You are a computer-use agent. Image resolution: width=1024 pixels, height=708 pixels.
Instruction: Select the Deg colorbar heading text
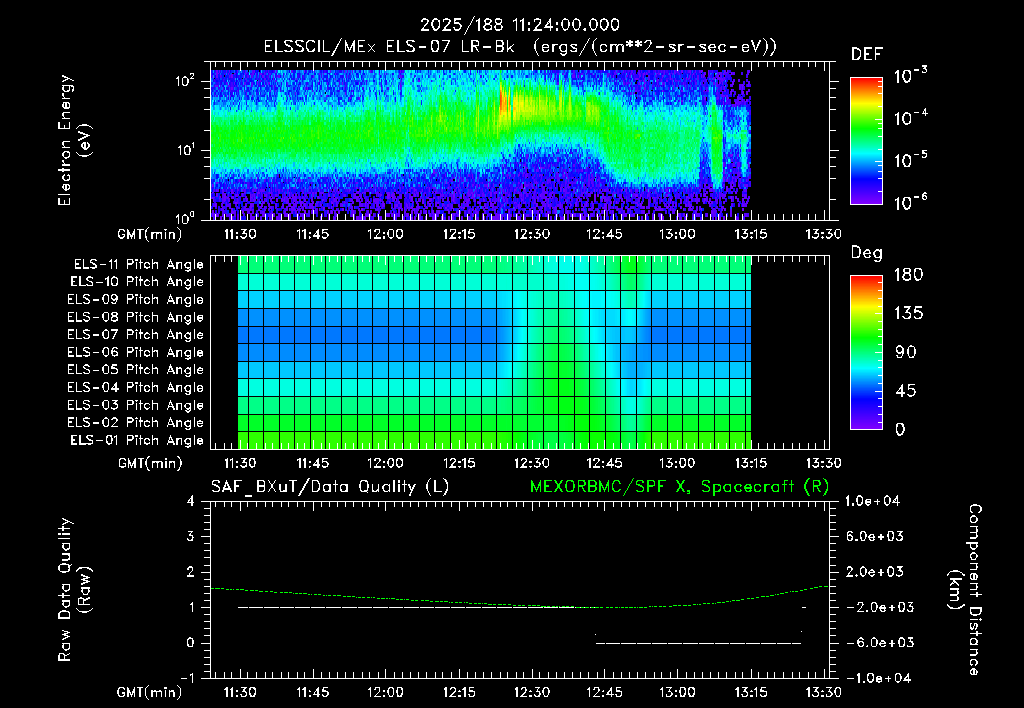pos(867,253)
